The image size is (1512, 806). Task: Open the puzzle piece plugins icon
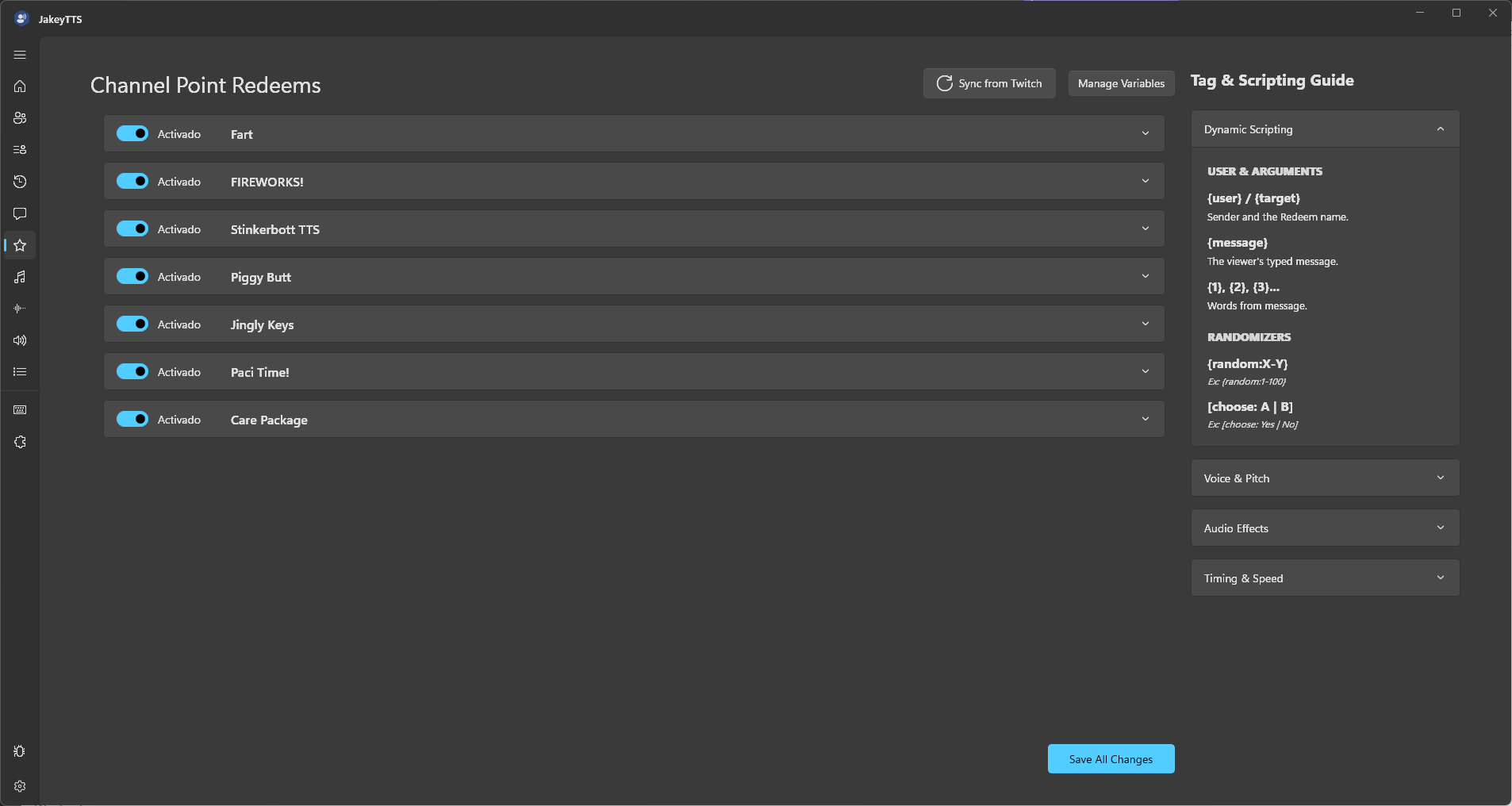click(x=20, y=442)
